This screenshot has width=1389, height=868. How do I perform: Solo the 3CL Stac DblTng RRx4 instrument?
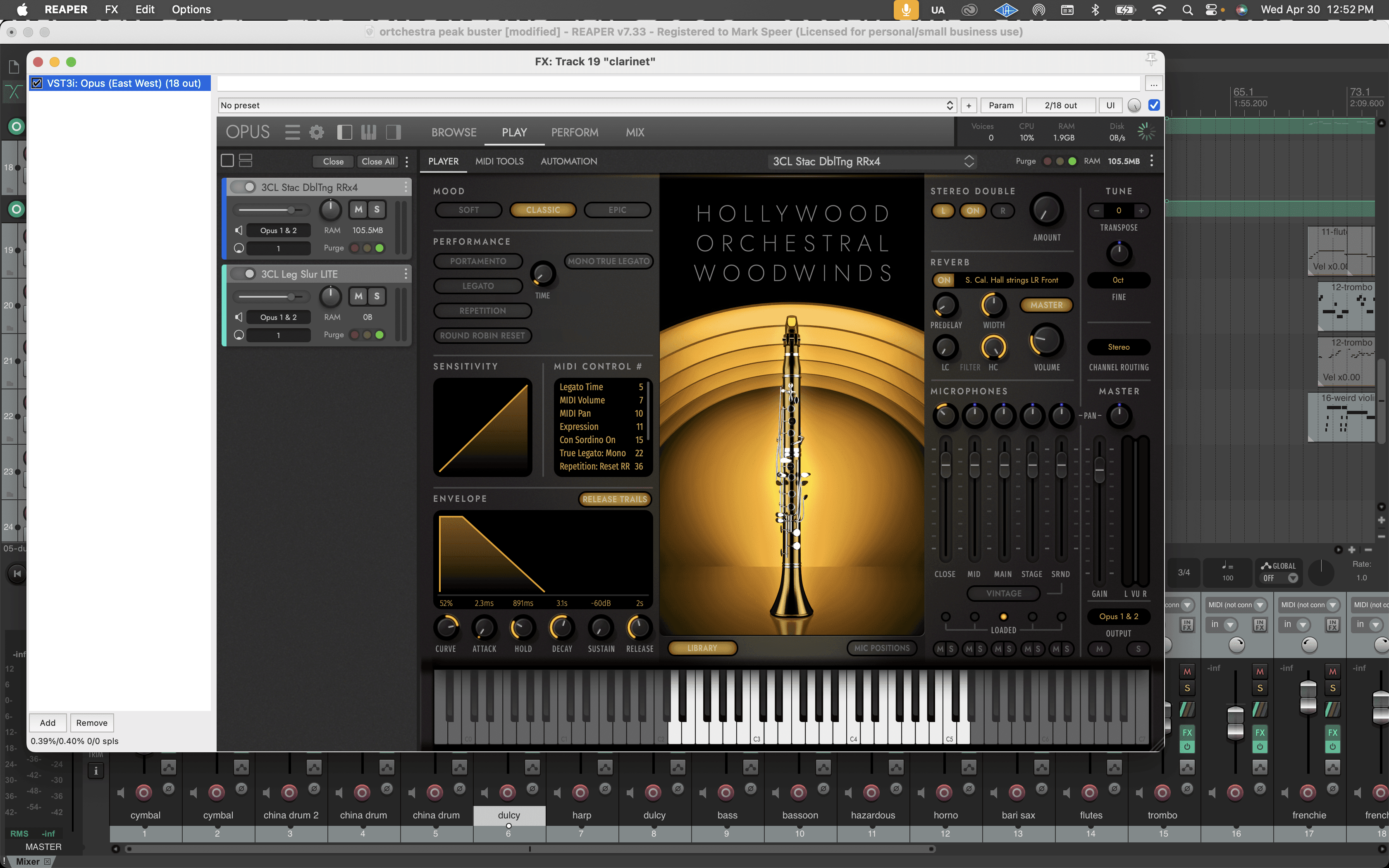377,210
